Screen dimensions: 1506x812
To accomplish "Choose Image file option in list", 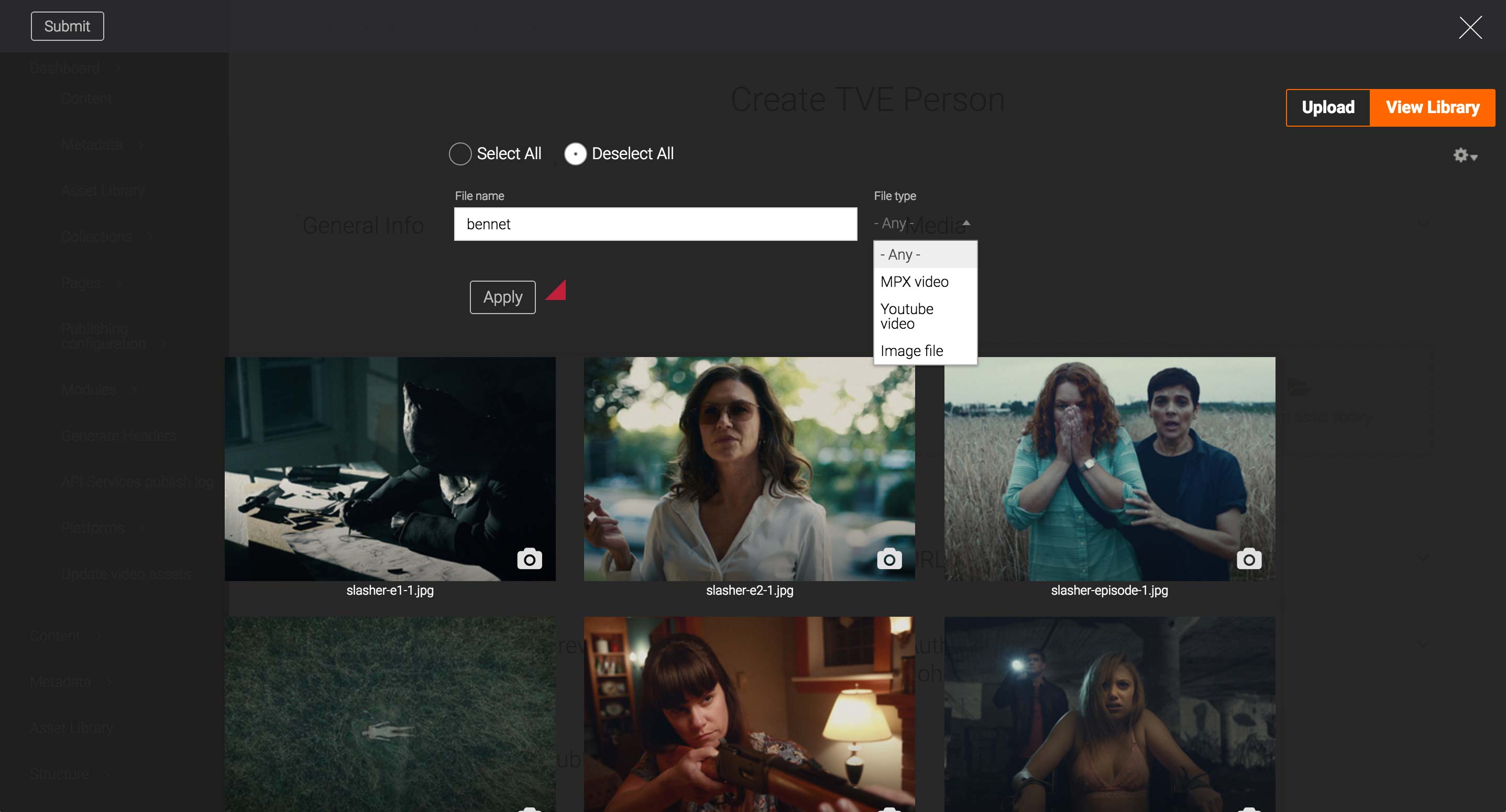I will coord(911,350).
